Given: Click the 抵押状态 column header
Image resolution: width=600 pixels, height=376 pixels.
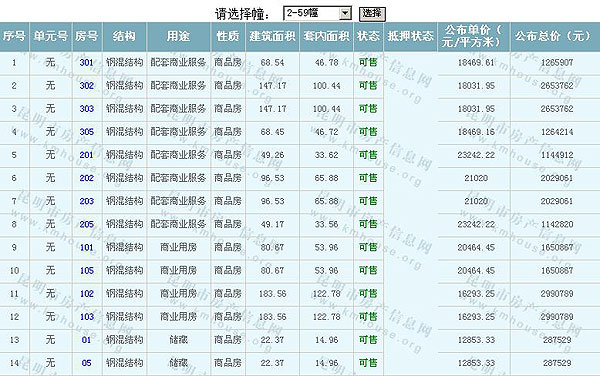Looking at the screenshot, I should click(410, 36).
